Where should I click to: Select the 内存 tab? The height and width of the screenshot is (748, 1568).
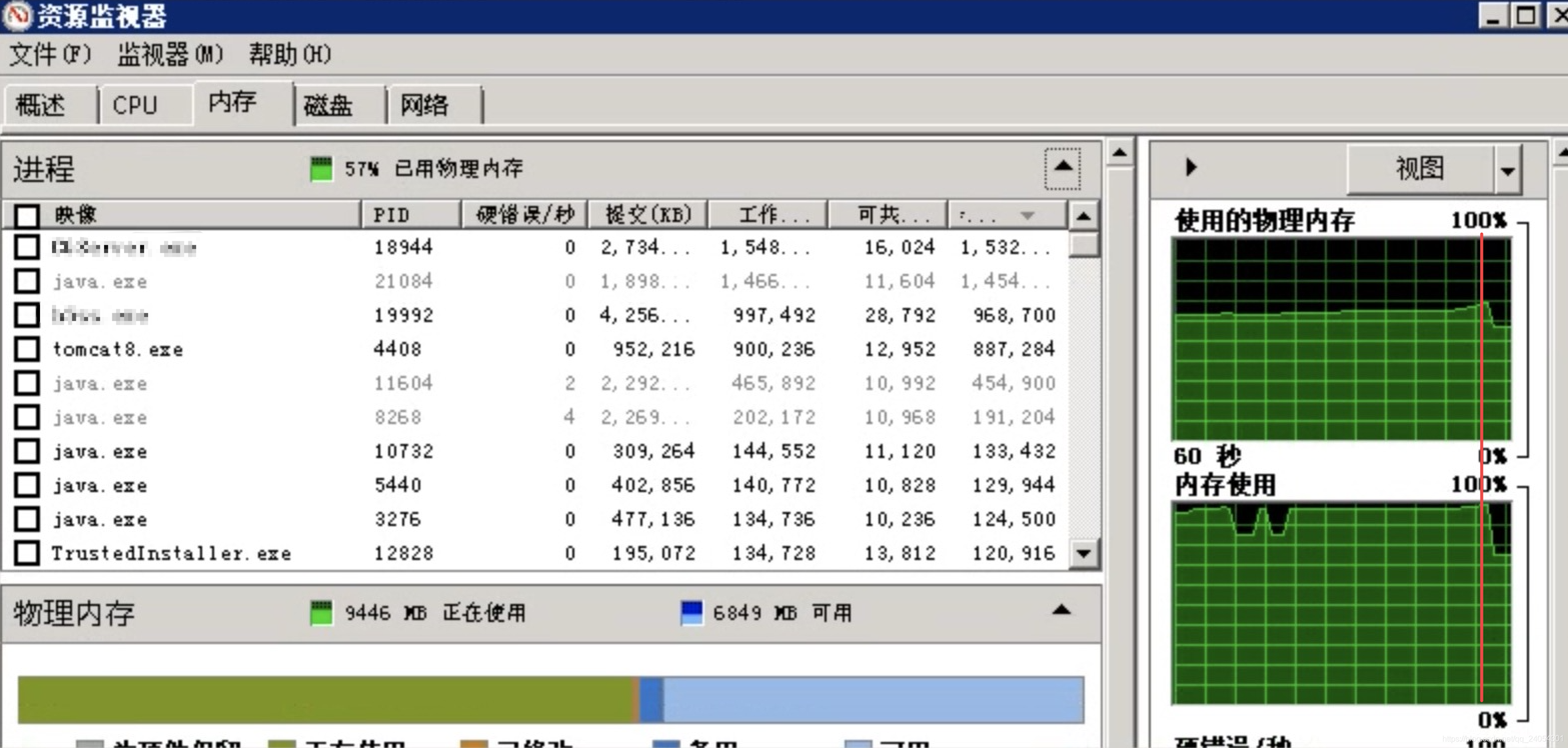[x=244, y=103]
